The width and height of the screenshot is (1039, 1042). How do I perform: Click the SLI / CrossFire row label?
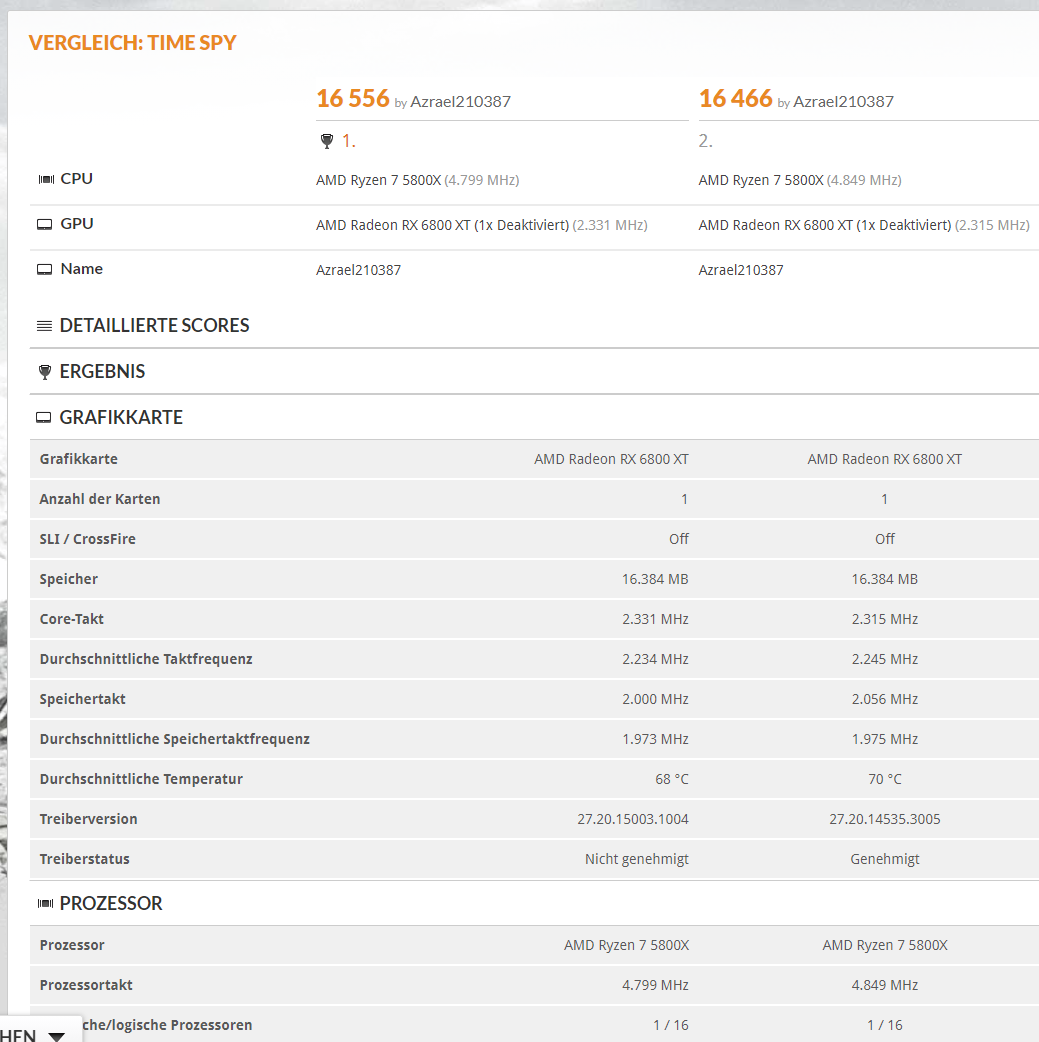point(87,539)
